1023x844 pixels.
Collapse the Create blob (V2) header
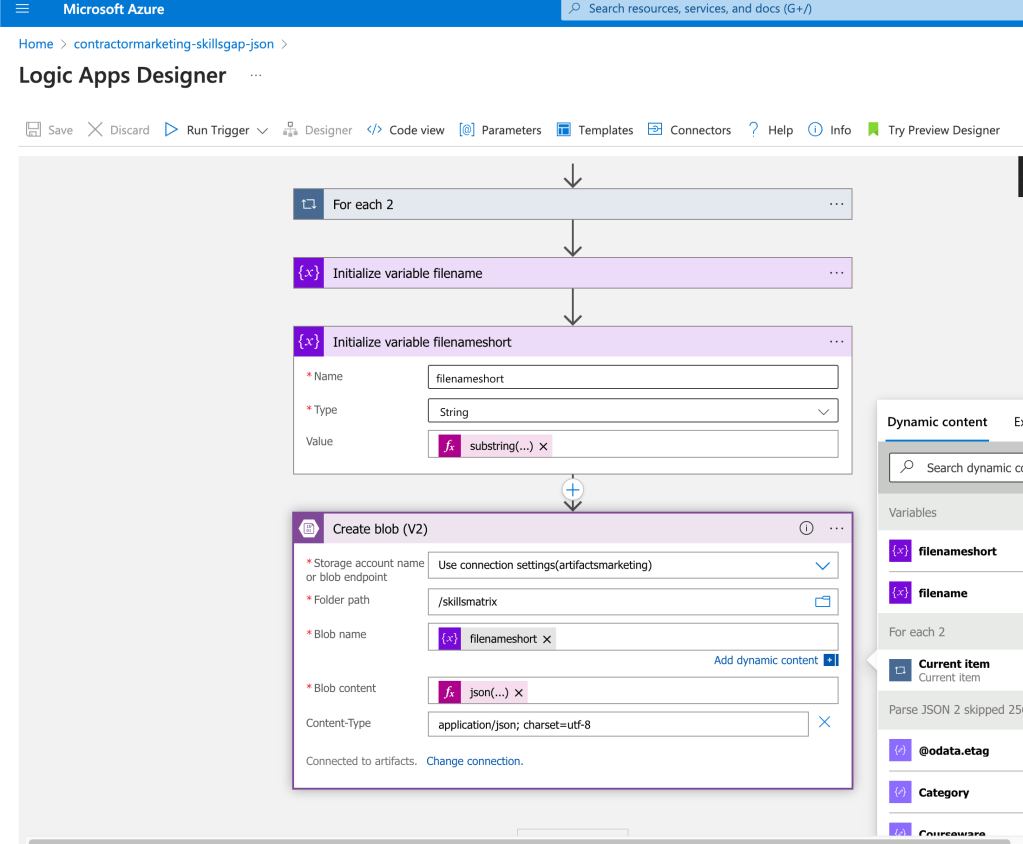tap(573, 528)
